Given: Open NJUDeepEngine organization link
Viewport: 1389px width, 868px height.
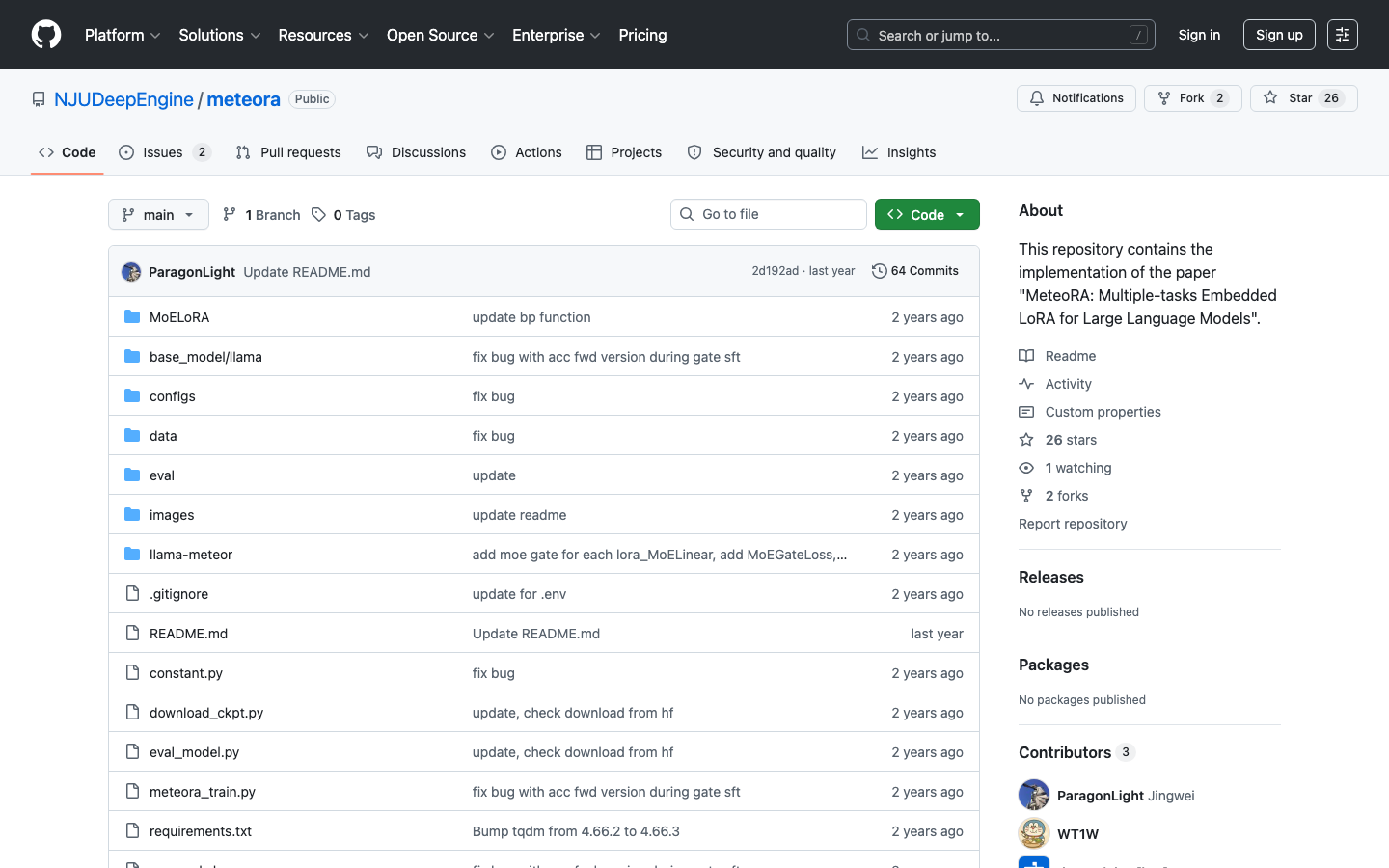Looking at the screenshot, I should (x=123, y=99).
